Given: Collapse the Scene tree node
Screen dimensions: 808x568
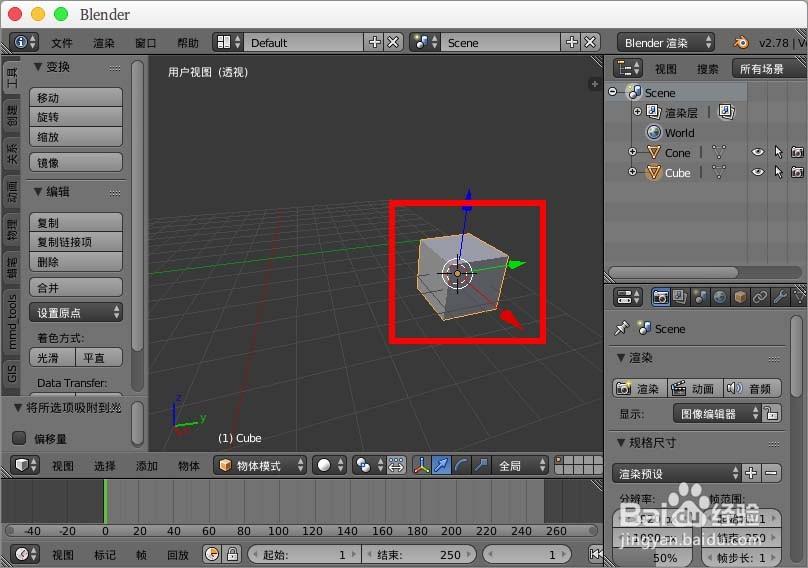Looking at the screenshot, I should click(613, 92).
